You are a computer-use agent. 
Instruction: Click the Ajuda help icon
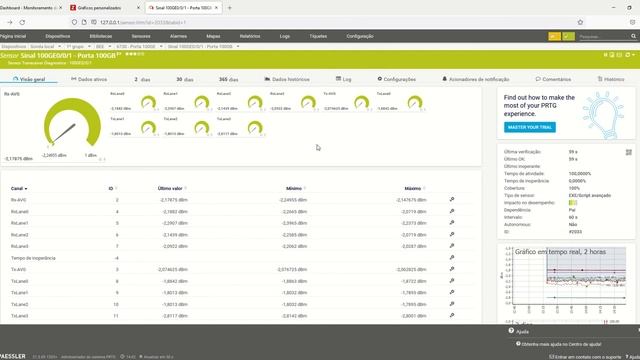click(511, 331)
